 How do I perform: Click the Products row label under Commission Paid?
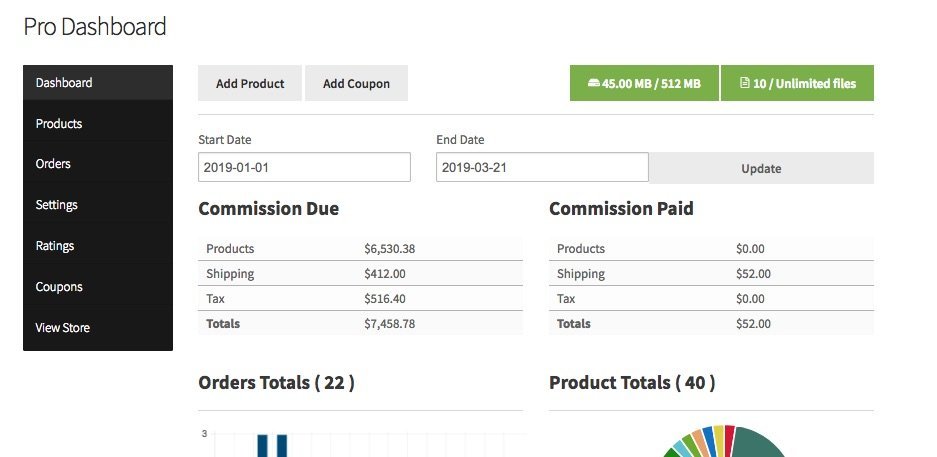581,249
